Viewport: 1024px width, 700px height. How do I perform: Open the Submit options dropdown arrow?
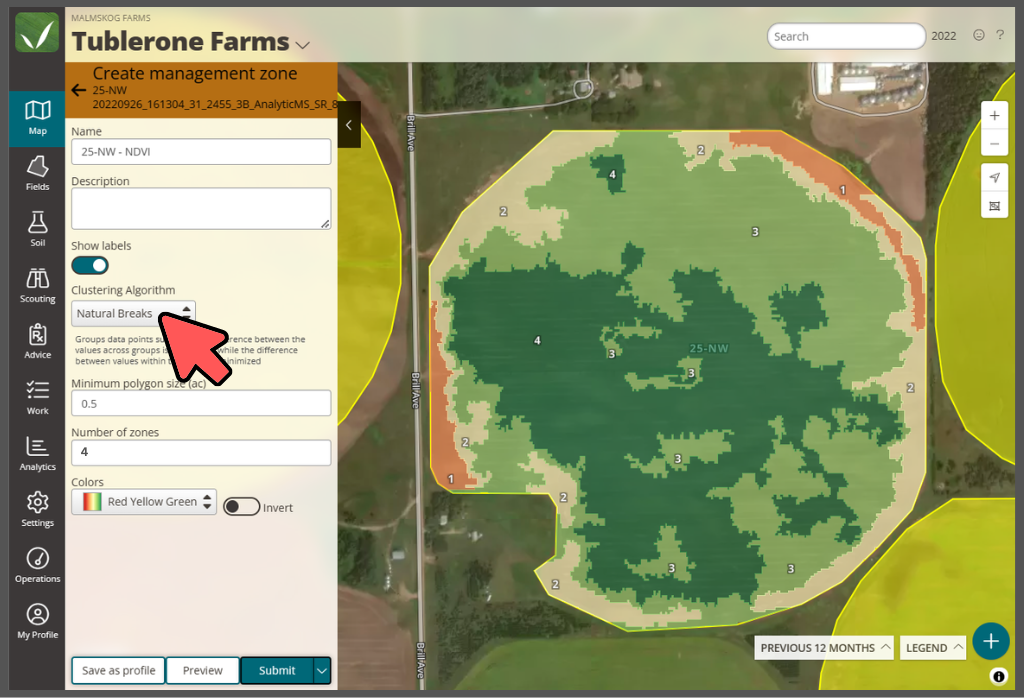322,671
